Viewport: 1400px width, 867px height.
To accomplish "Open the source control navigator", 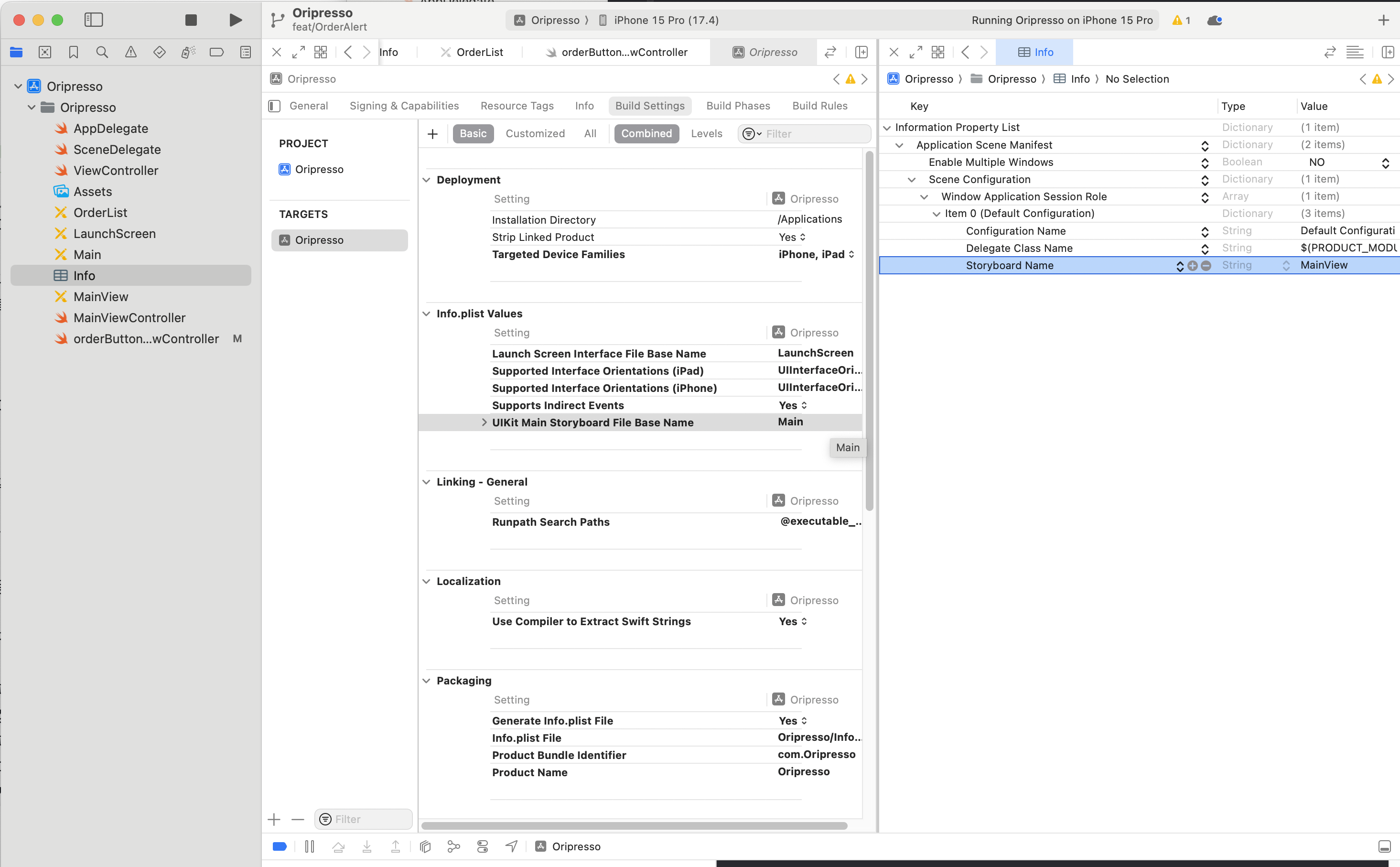I will [45, 52].
